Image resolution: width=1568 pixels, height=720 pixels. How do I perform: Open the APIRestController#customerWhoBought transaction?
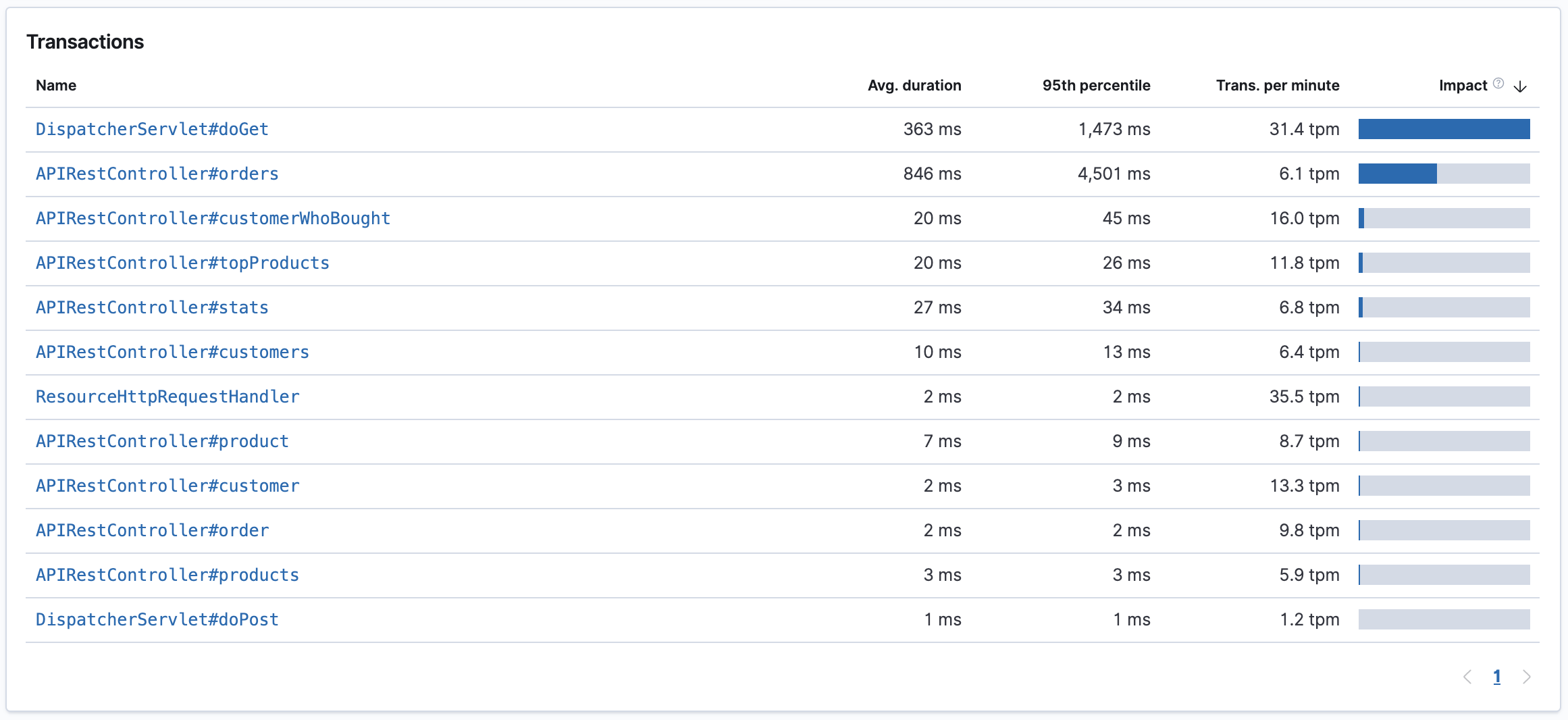(213, 218)
